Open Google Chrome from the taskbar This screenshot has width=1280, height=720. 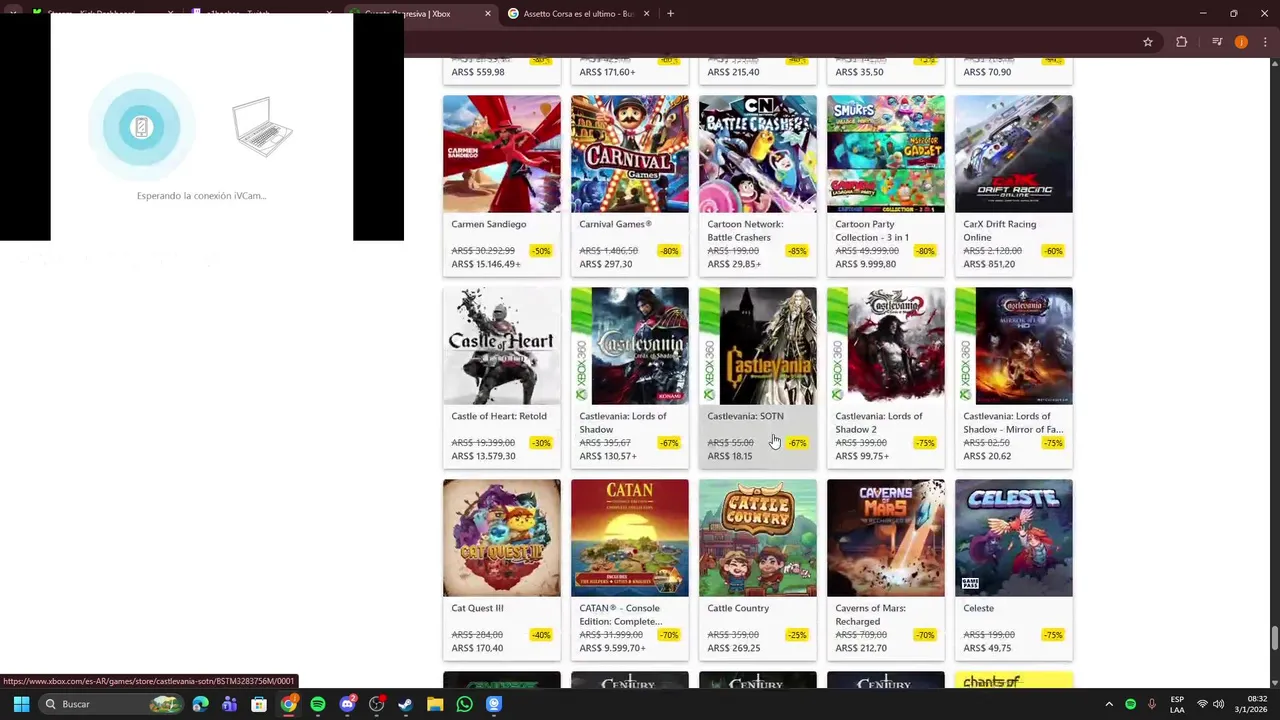(288, 704)
